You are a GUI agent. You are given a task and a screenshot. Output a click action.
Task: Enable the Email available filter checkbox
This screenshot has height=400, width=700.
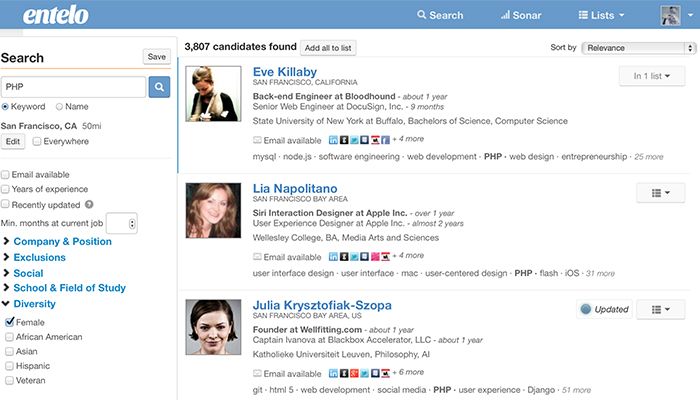[x=7, y=174]
